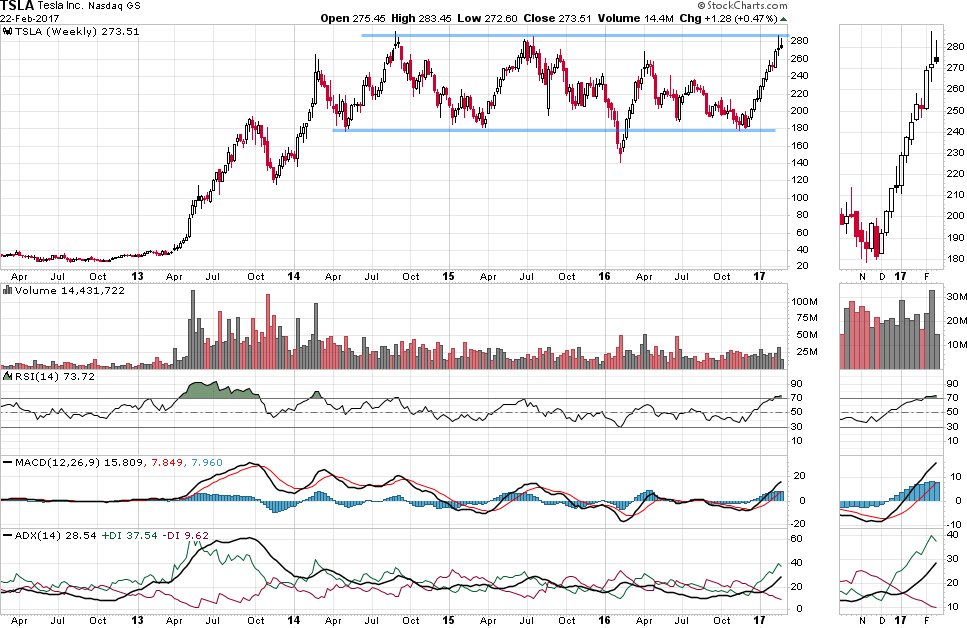Click the Open 275.45 value
Viewport: 967px width, 628px height.
[x=355, y=19]
